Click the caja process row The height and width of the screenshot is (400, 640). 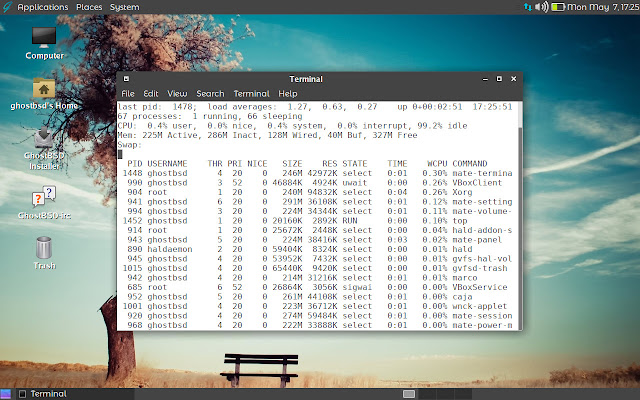315,297
